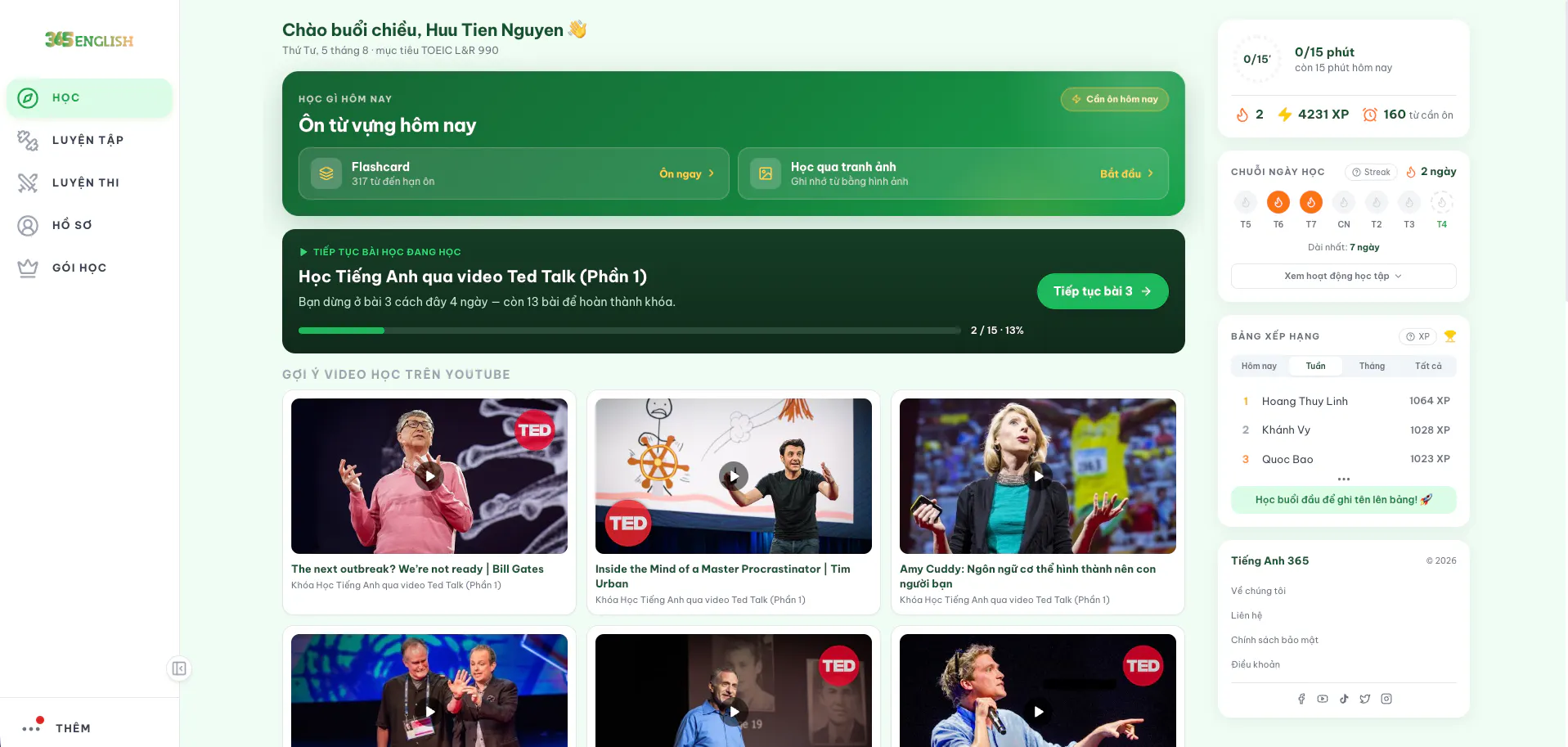Click Bắt đầu on Học qua tranh ảnh
The width and height of the screenshot is (1568, 747).
tap(1126, 173)
